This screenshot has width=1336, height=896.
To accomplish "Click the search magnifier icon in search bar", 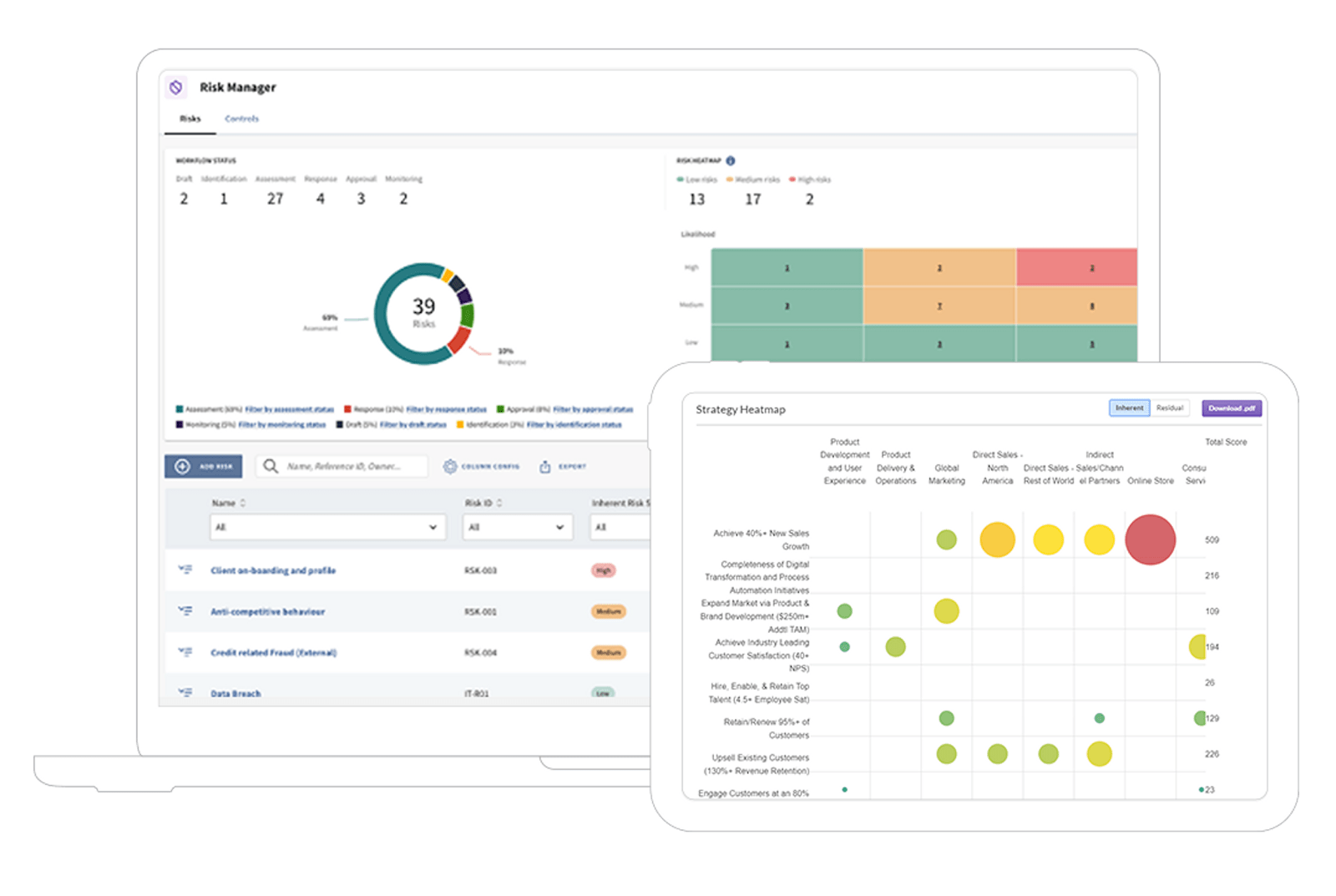I will click(x=270, y=466).
